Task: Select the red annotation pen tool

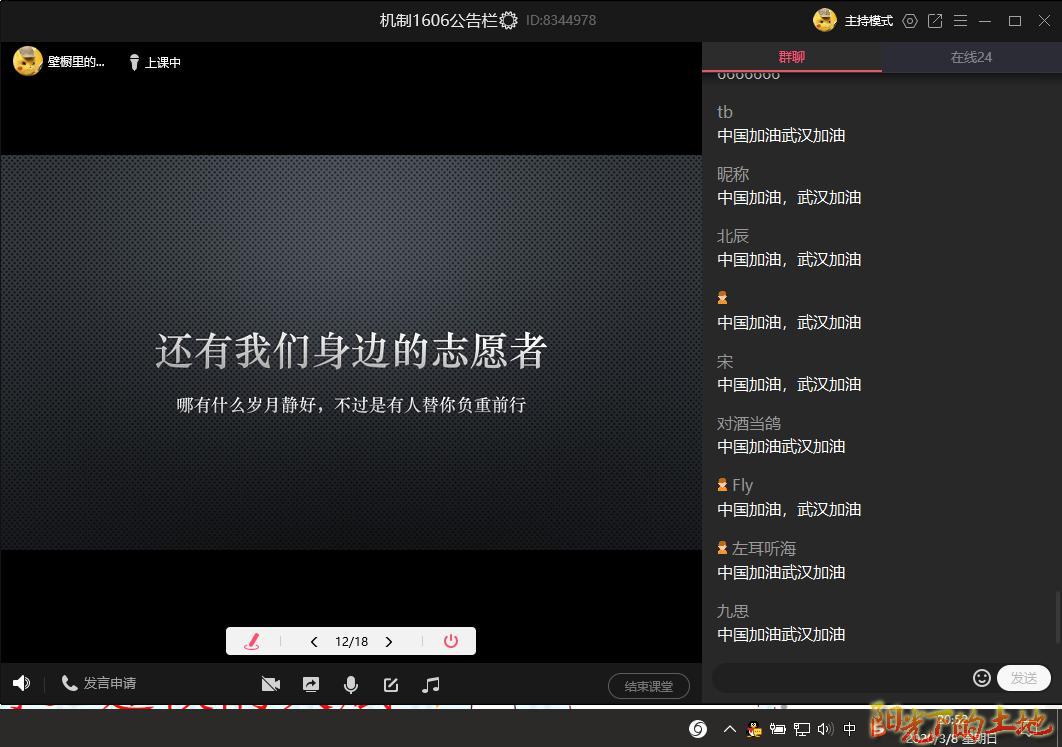Action: click(252, 641)
